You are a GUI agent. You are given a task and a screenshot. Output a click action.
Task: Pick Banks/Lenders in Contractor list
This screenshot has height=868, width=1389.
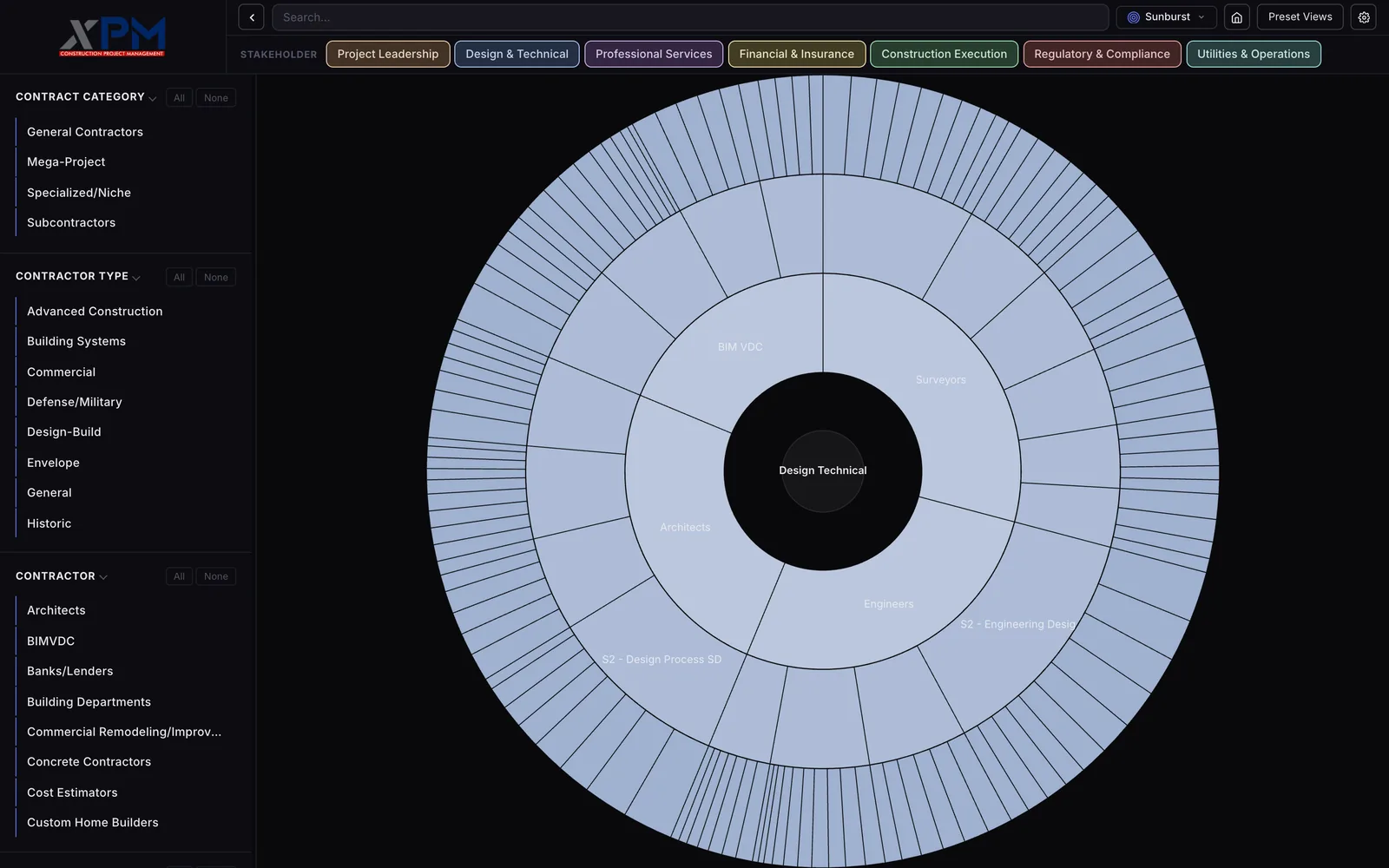click(x=70, y=671)
